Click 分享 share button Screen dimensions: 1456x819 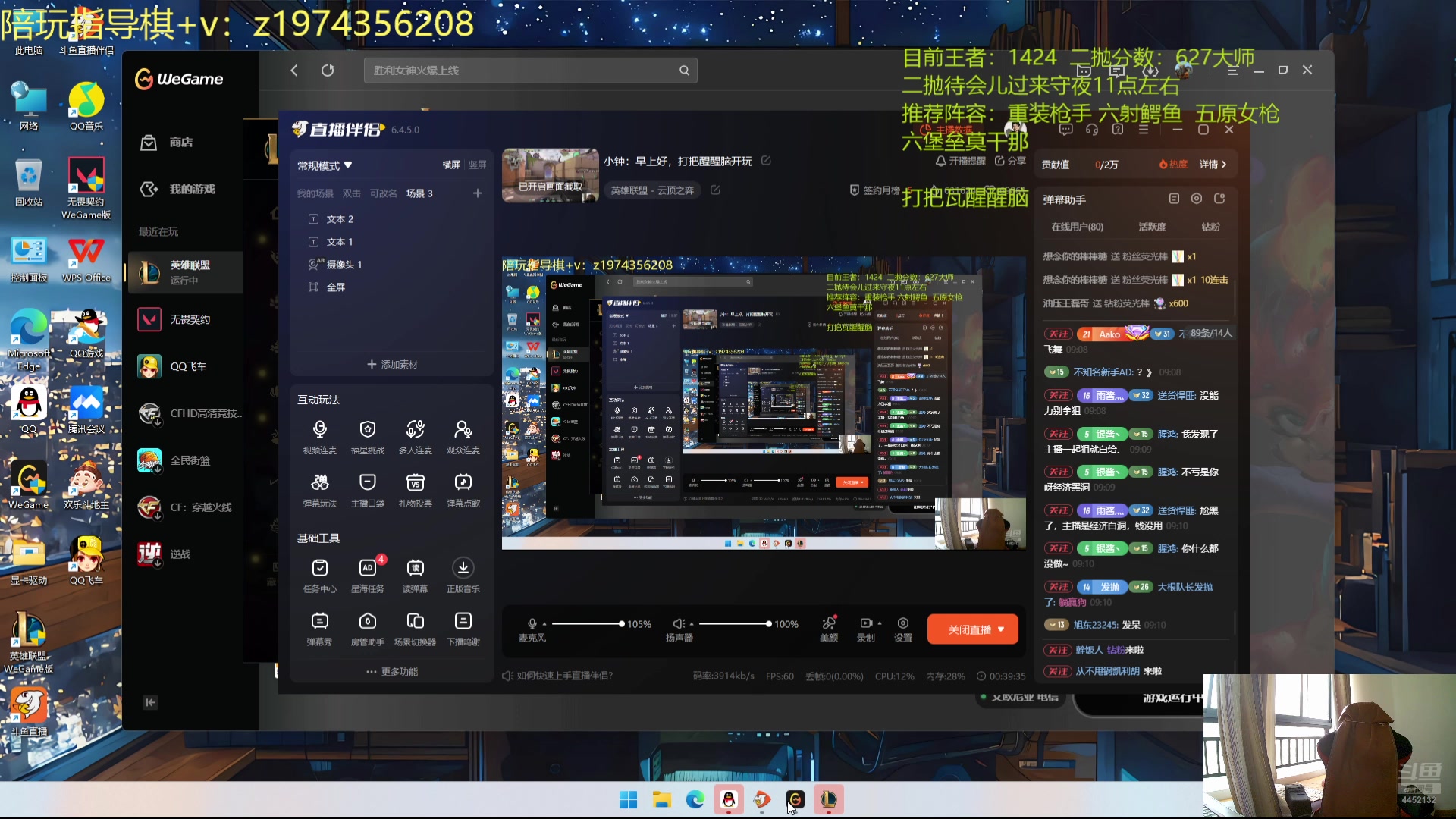[1010, 161]
